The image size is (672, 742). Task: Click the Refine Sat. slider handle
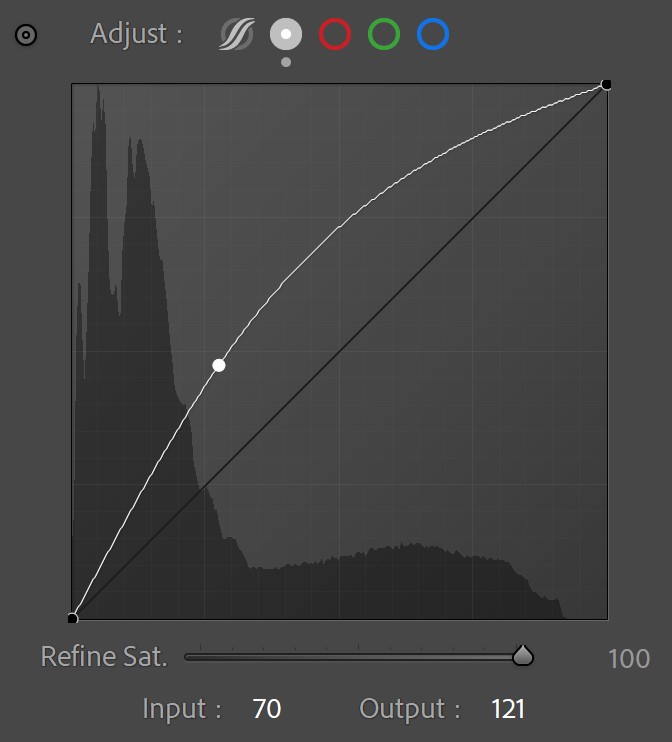pos(522,656)
